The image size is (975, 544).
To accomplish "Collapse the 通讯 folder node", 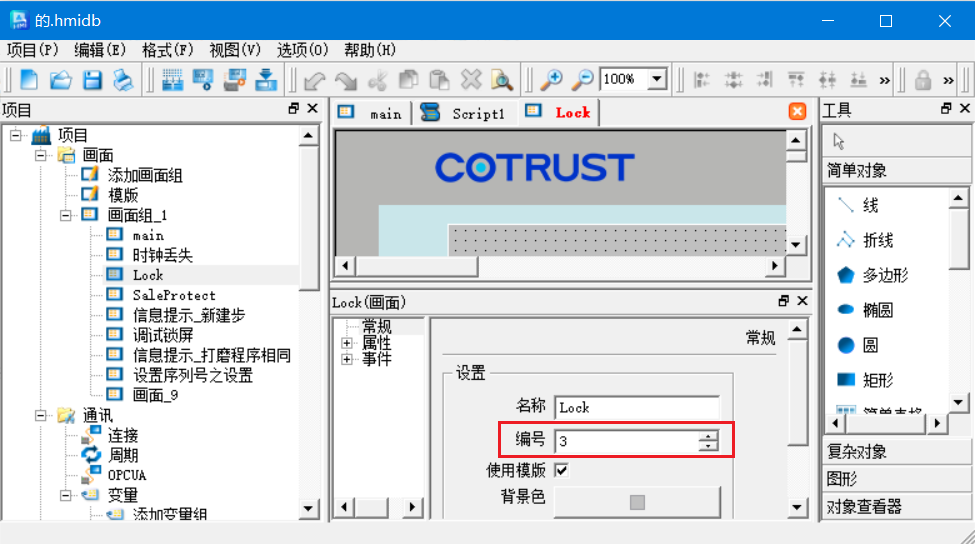I will point(40,415).
